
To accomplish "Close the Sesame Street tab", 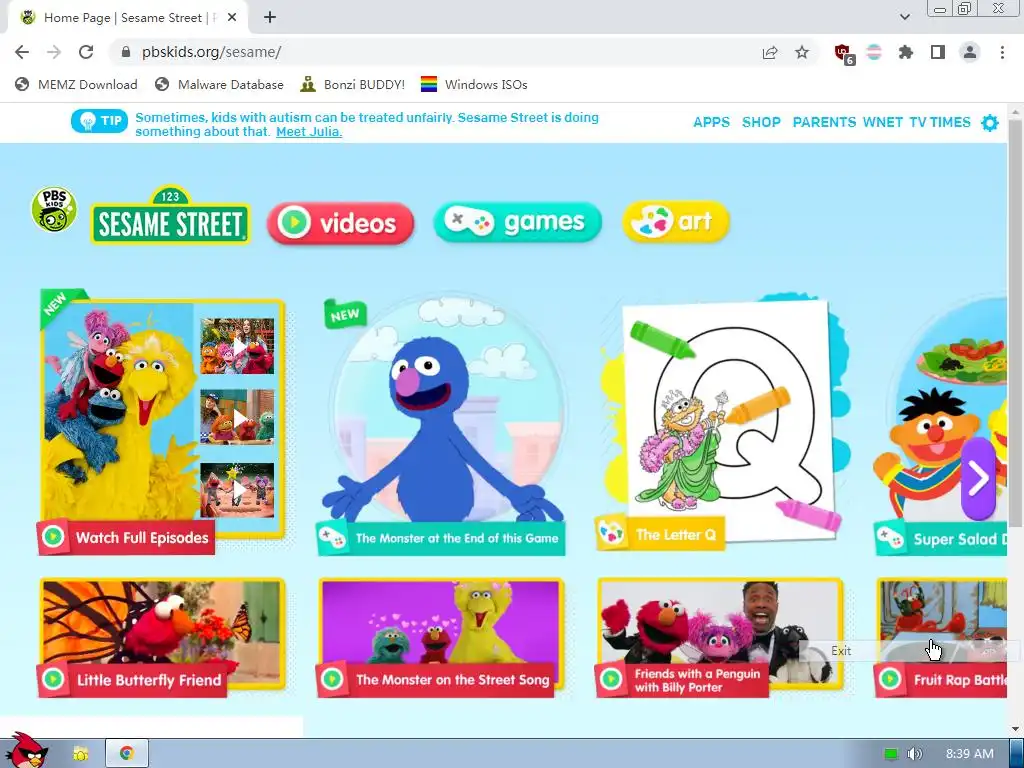I will 232,18.
